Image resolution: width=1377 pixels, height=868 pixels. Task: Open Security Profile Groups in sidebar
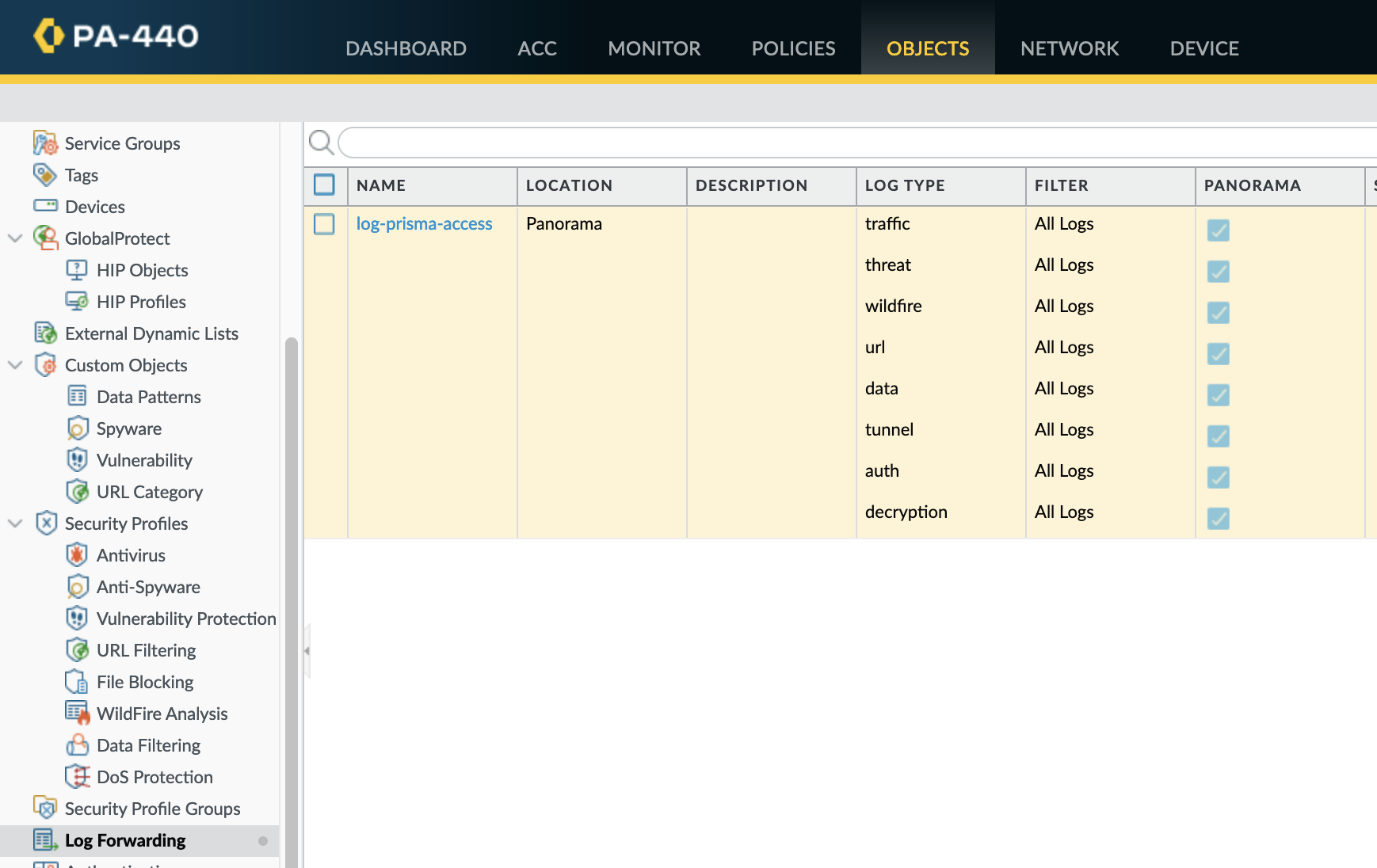click(x=153, y=809)
